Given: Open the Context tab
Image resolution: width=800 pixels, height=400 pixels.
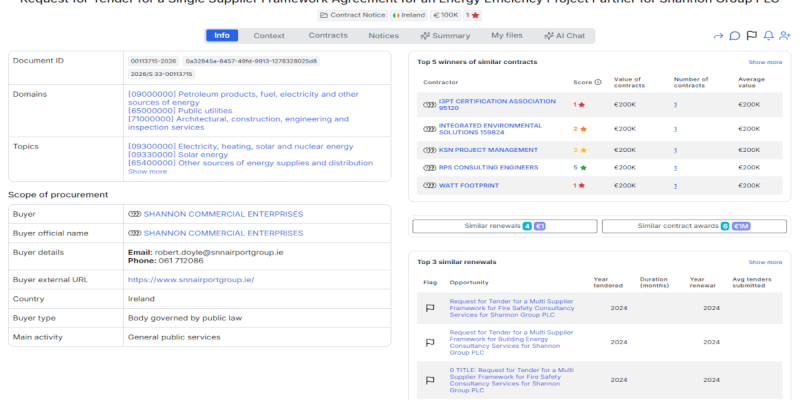Looking at the screenshot, I should [269, 36].
